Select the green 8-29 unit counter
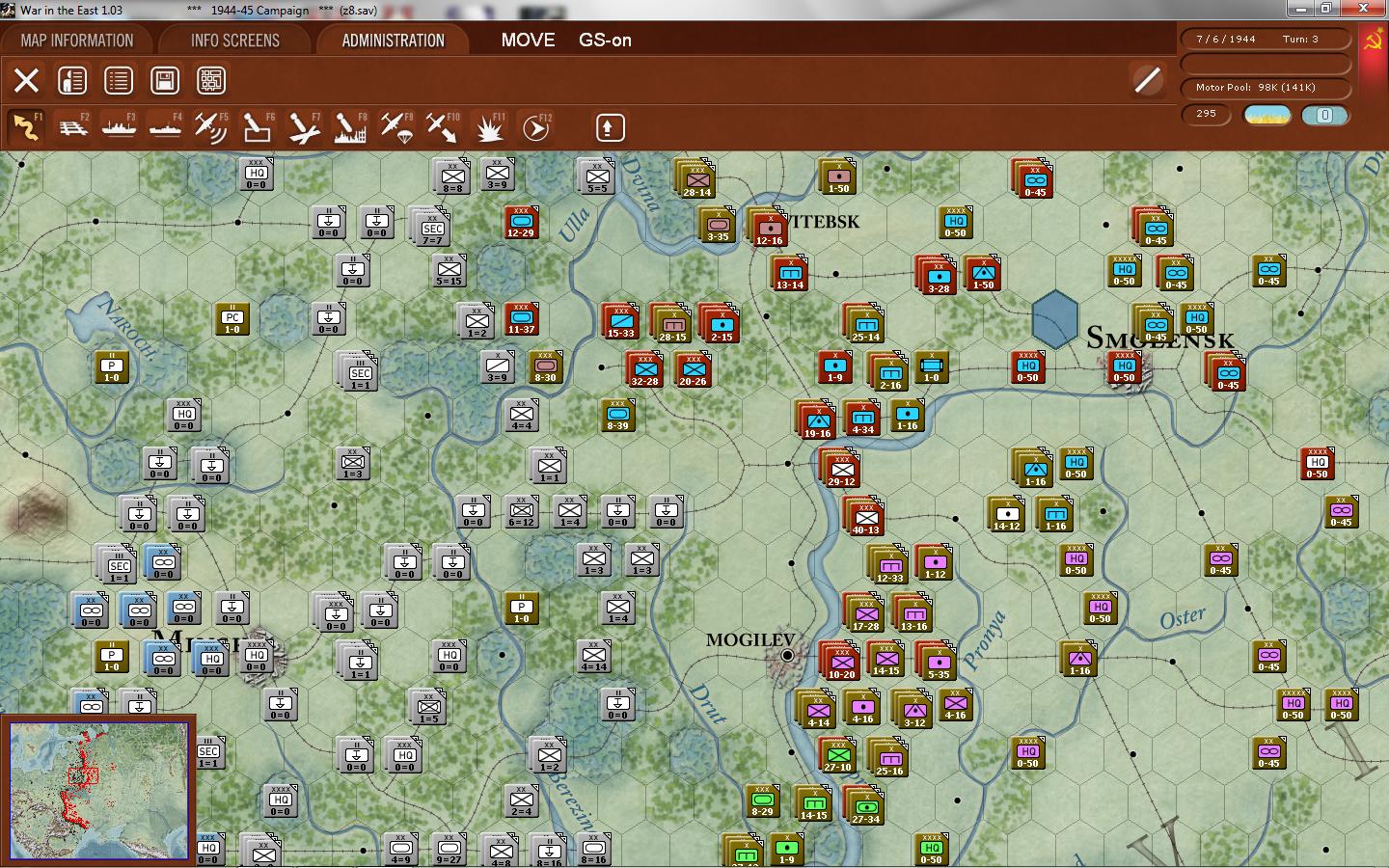 pos(762,800)
